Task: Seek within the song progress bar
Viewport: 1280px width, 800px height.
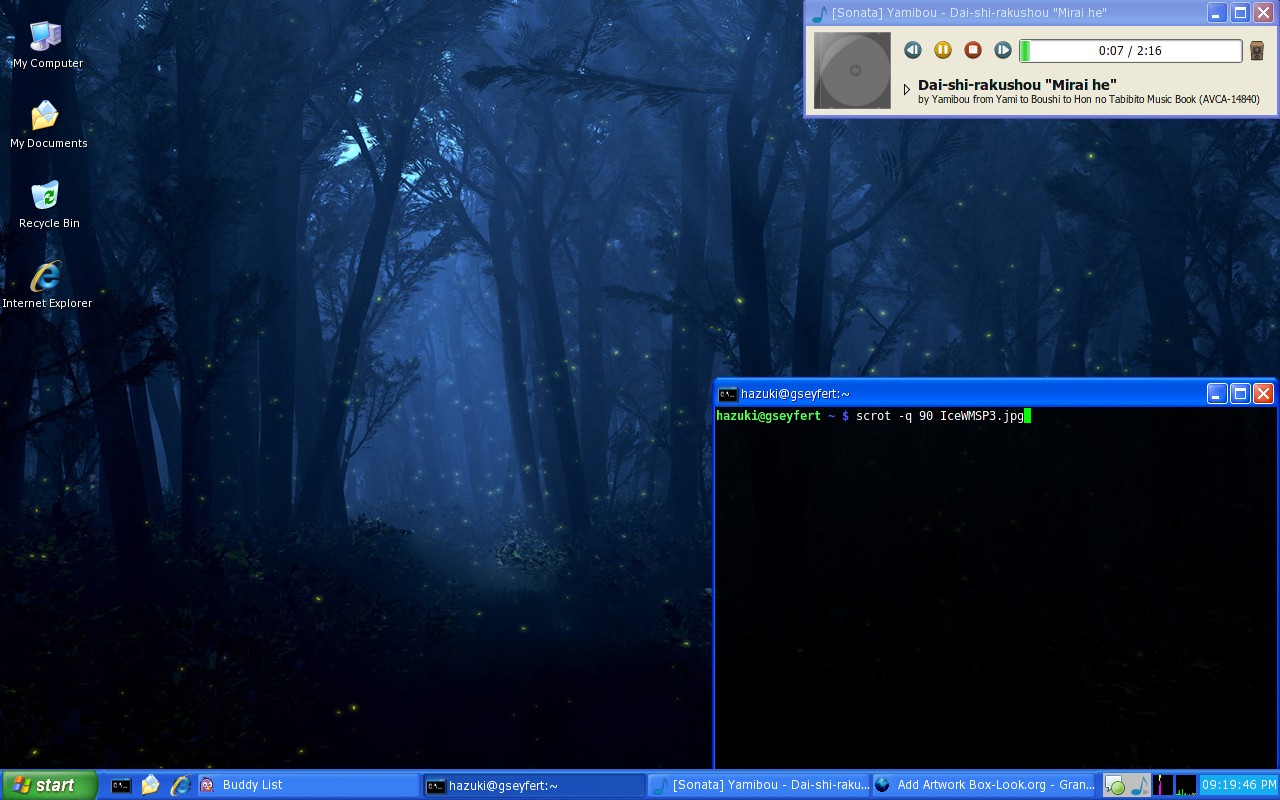Action: pyautogui.click(x=1130, y=51)
